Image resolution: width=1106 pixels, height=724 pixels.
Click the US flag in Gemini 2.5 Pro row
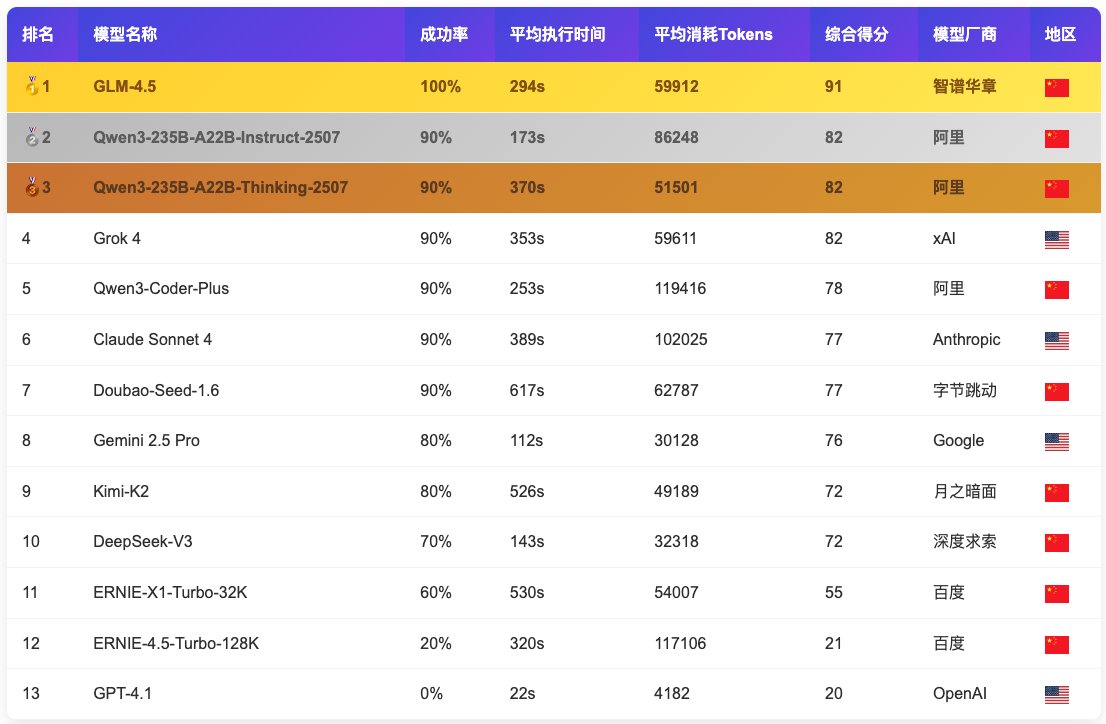(1057, 442)
